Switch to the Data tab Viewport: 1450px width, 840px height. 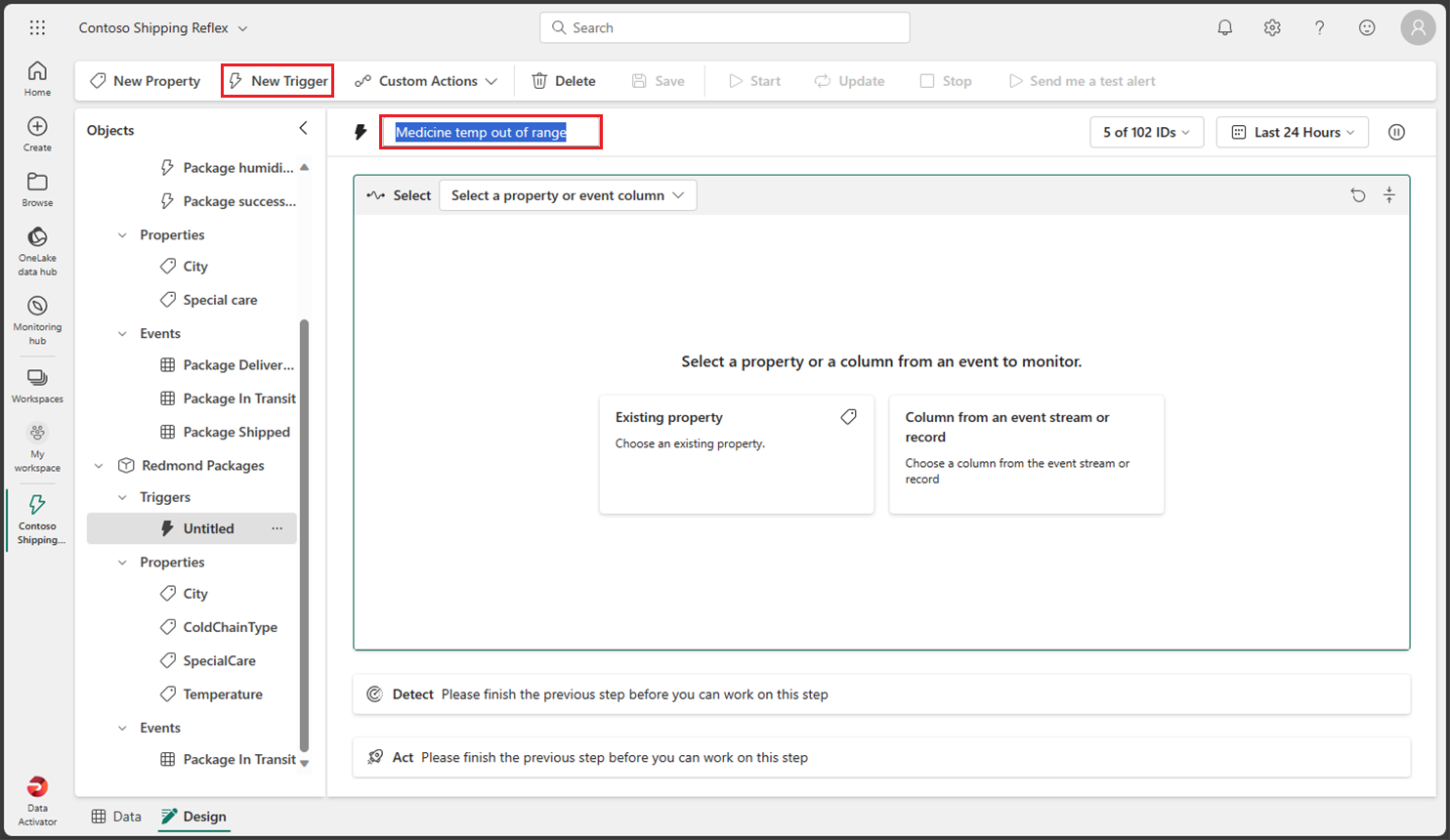pyautogui.click(x=116, y=817)
